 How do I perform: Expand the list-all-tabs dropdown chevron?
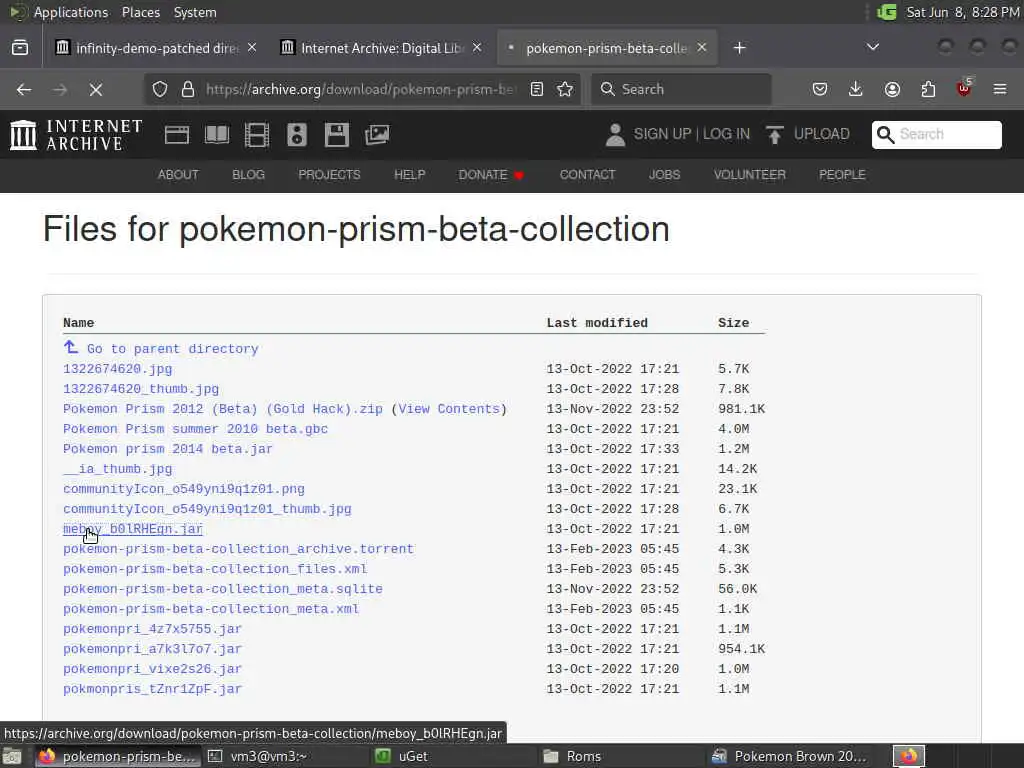pyautogui.click(x=872, y=47)
